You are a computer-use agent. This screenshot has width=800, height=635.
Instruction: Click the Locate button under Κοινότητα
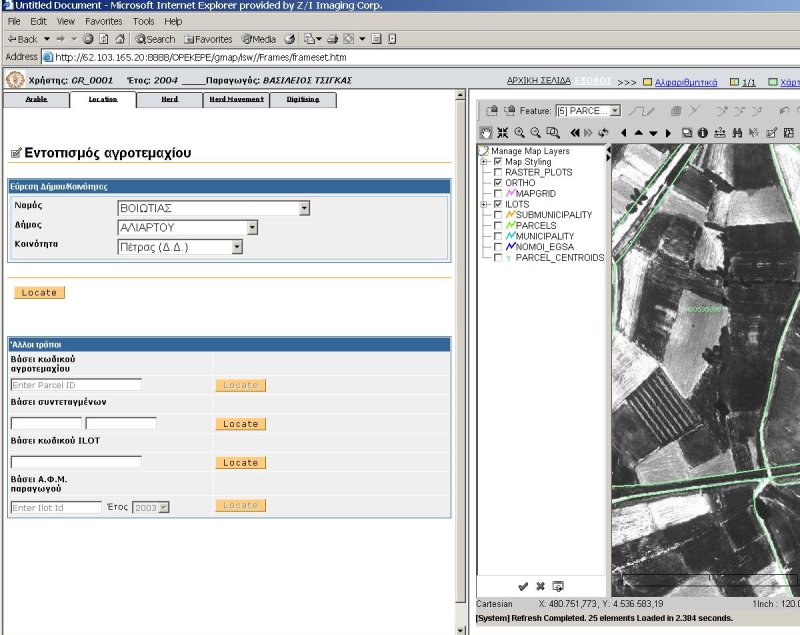(x=40, y=293)
